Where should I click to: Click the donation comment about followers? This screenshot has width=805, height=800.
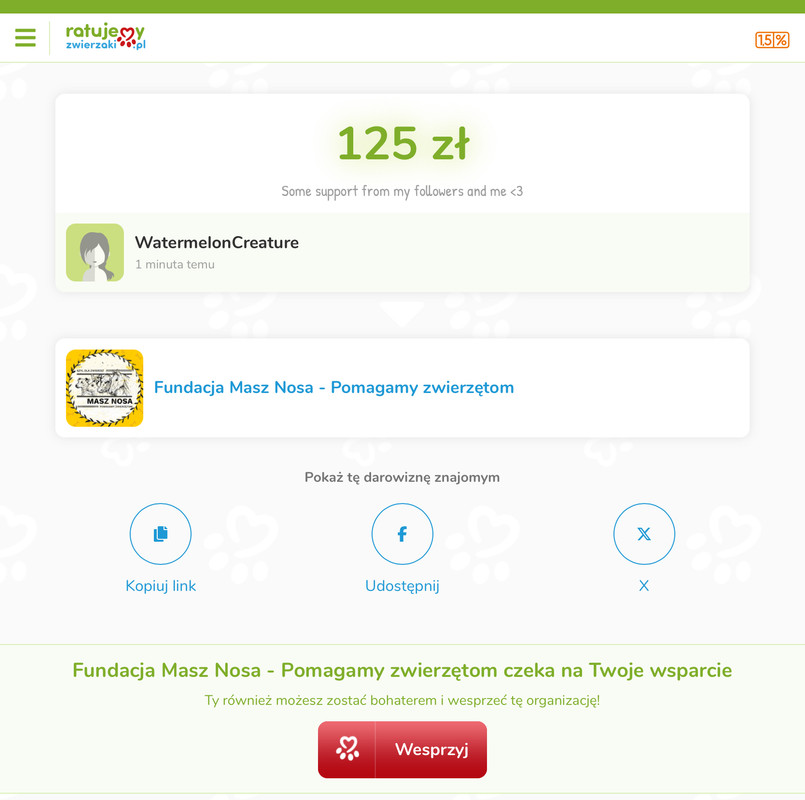402,191
